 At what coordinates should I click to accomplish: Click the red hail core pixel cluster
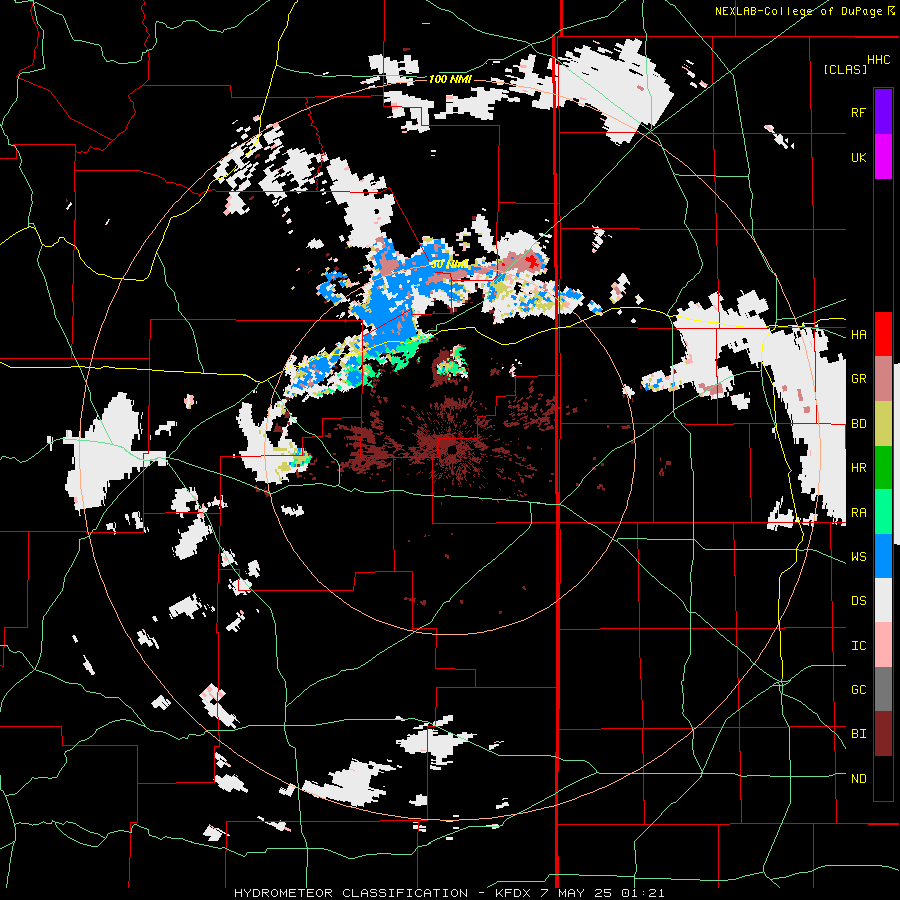(533, 262)
